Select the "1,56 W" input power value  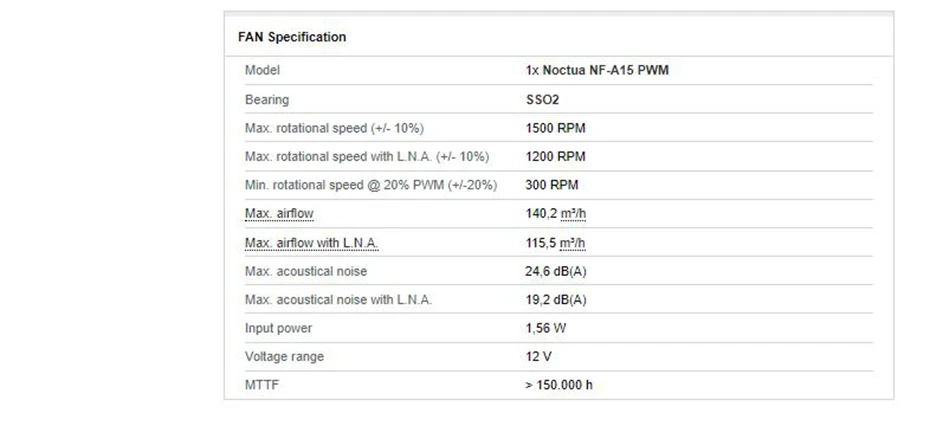pyautogui.click(x=544, y=328)
